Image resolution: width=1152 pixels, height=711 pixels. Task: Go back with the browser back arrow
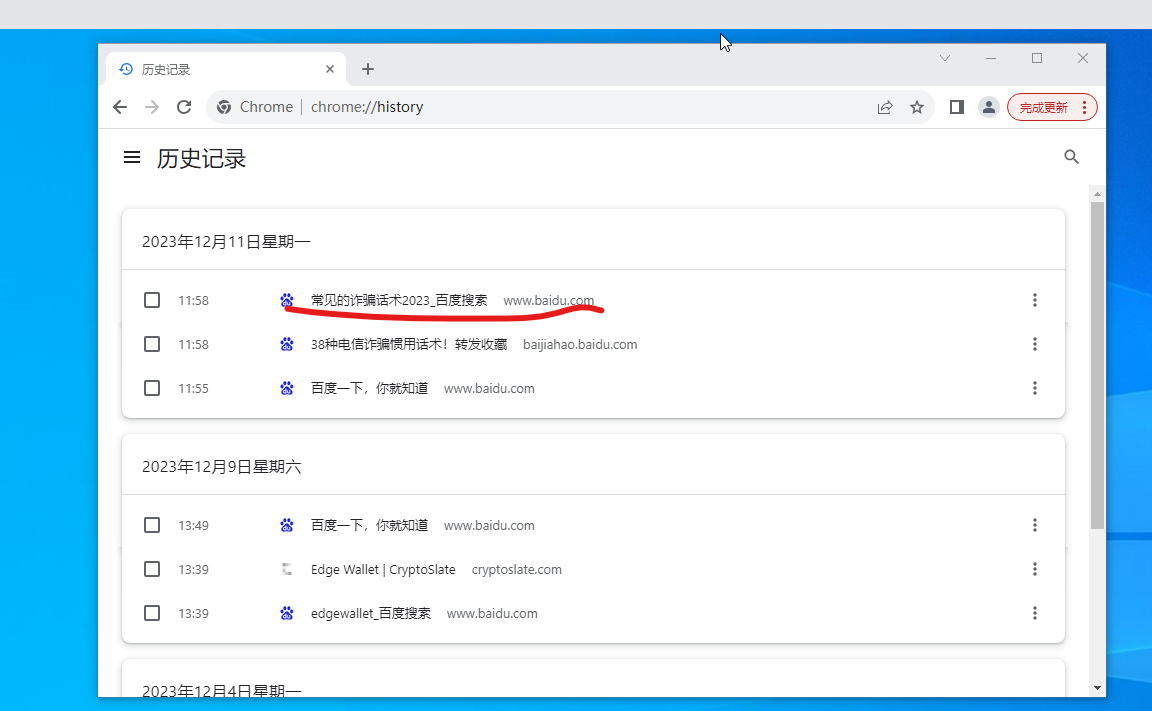(x=120, y=107)
